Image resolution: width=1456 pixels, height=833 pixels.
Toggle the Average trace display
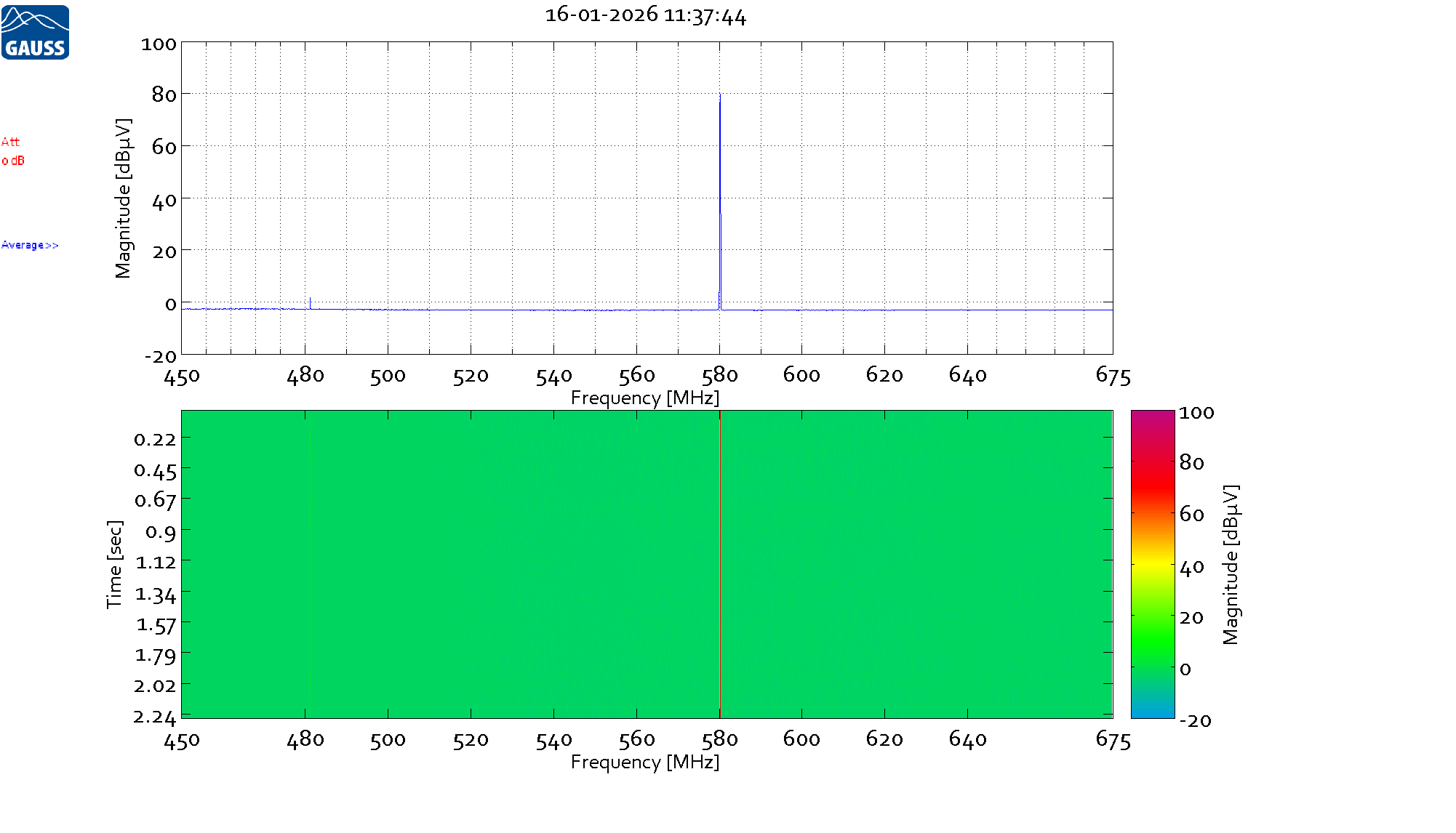click(x=29, y=245)
